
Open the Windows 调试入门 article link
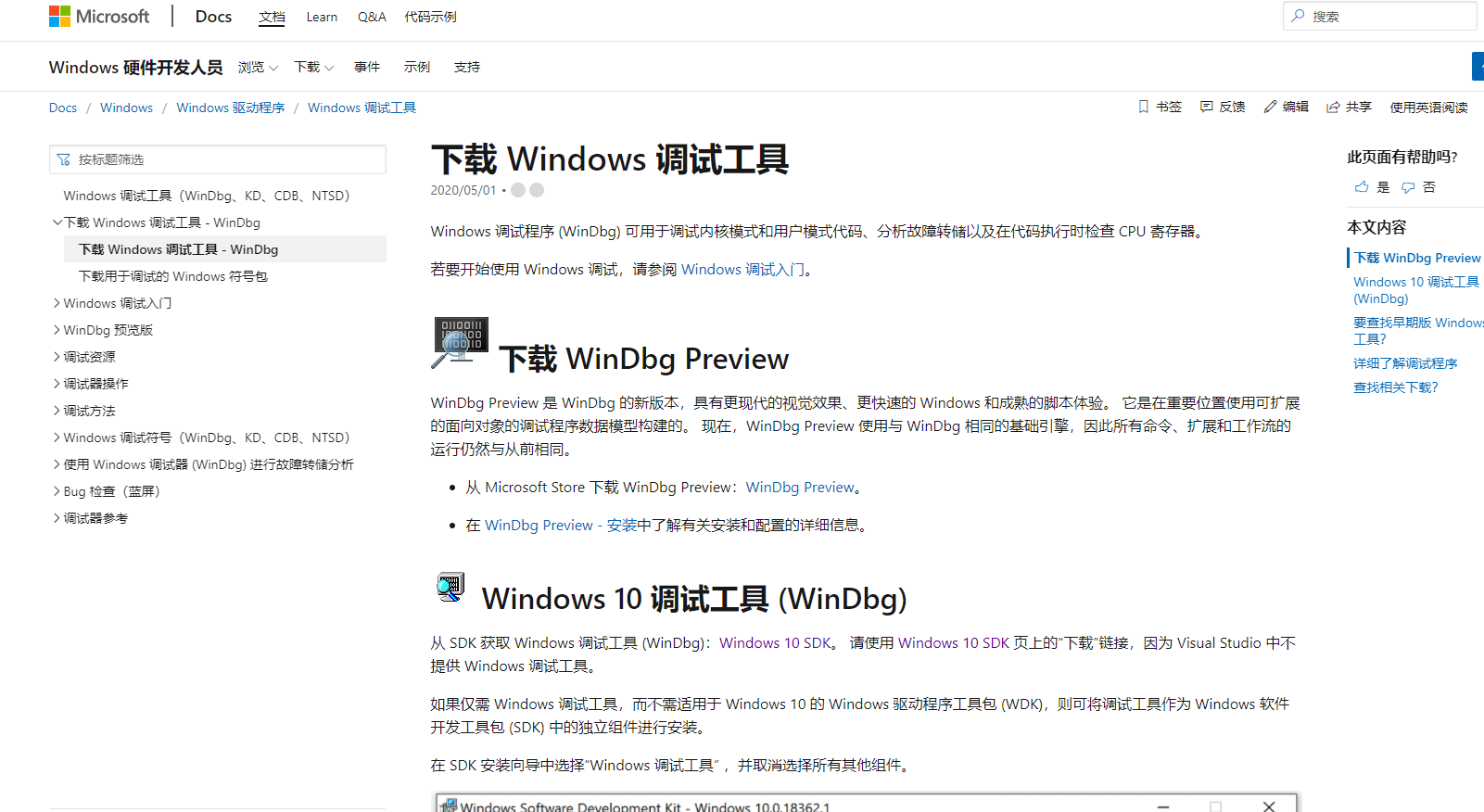point(742,270)
